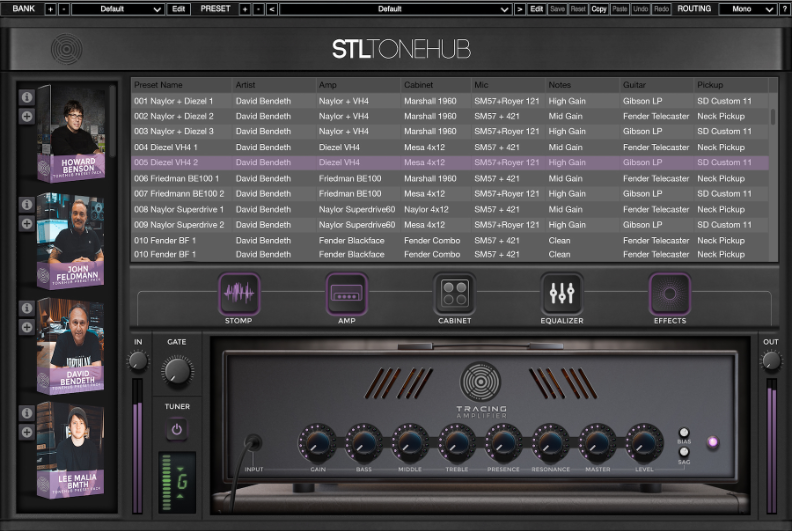Click the amp TREBLE knob
The image size is (792, 531).
pyautogui.click(x=457, y=443)
